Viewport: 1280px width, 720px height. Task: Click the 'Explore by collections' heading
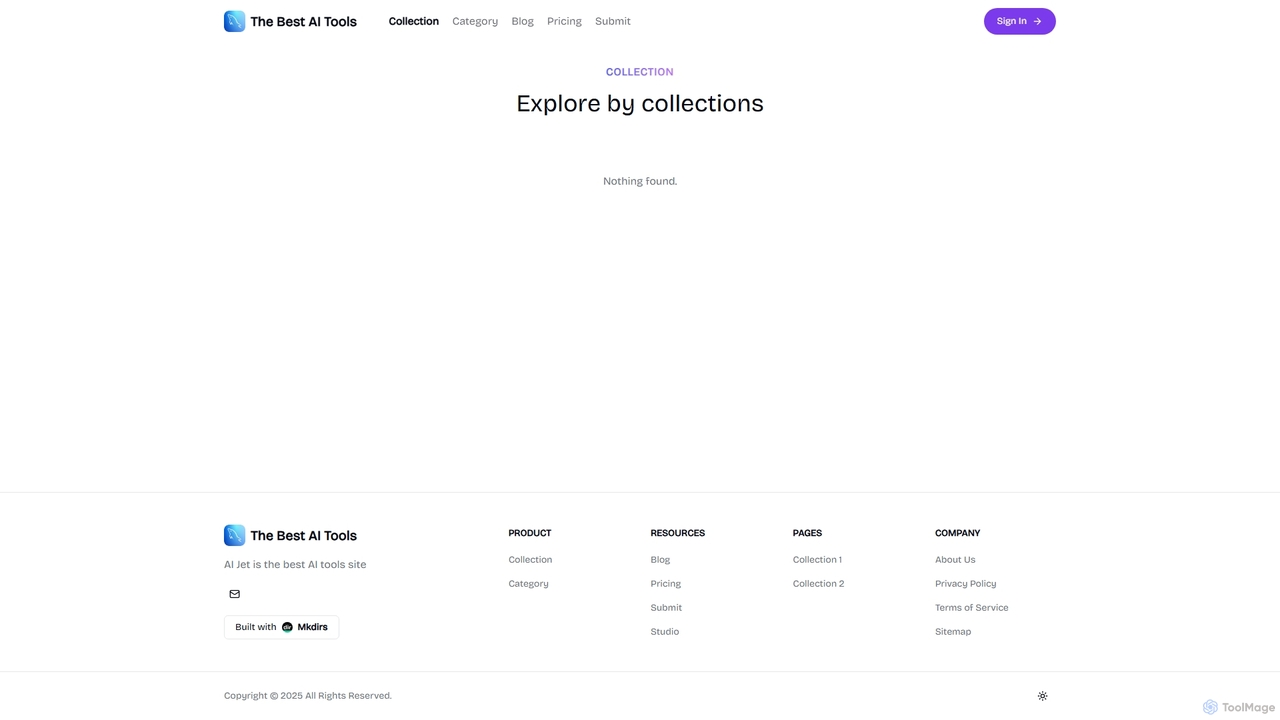pos(640,103)
